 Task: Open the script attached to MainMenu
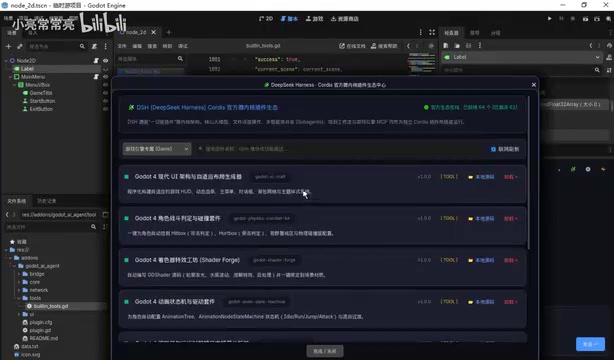96,77
